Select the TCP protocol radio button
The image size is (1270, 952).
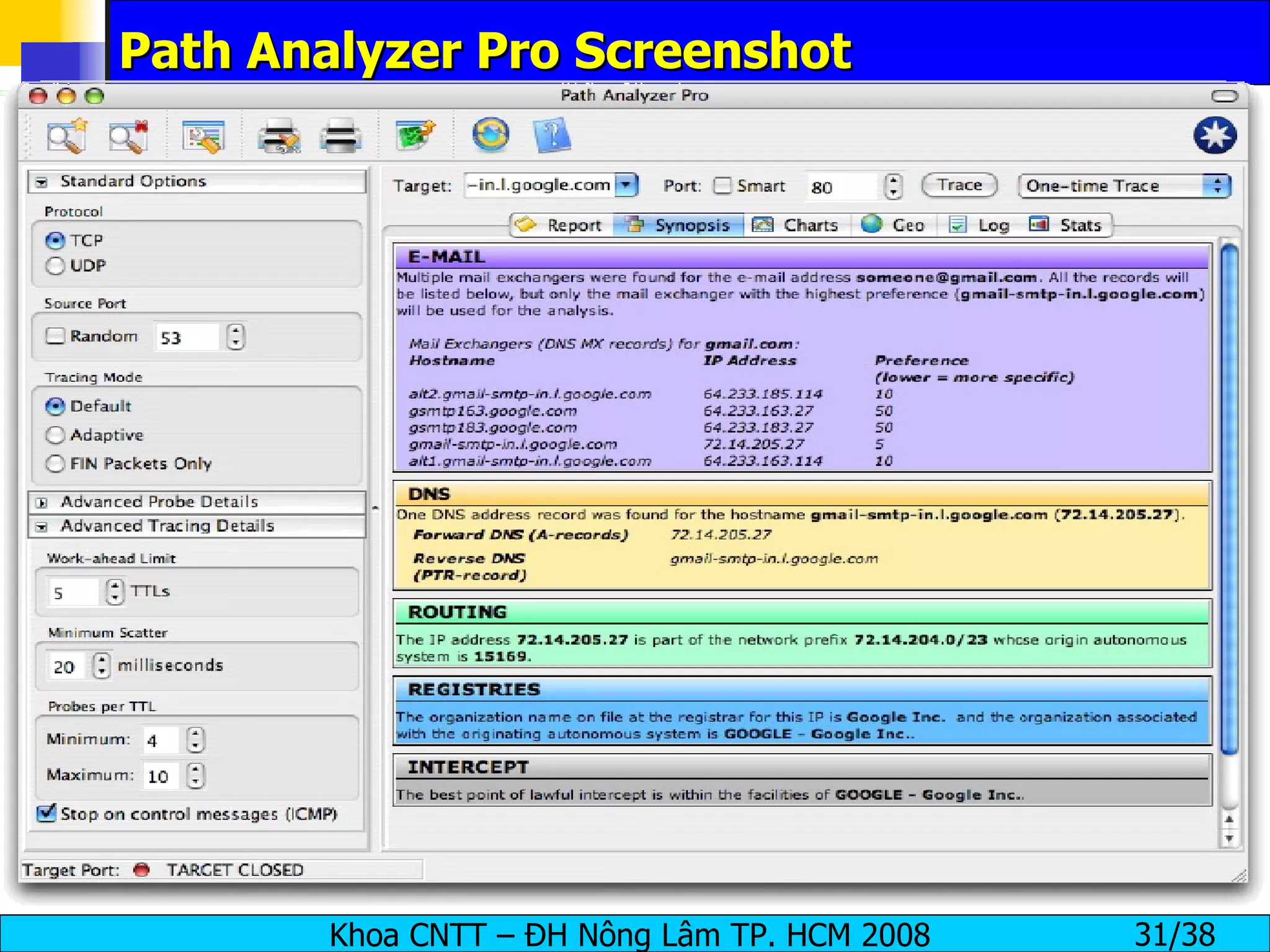(x=55, y=240)
